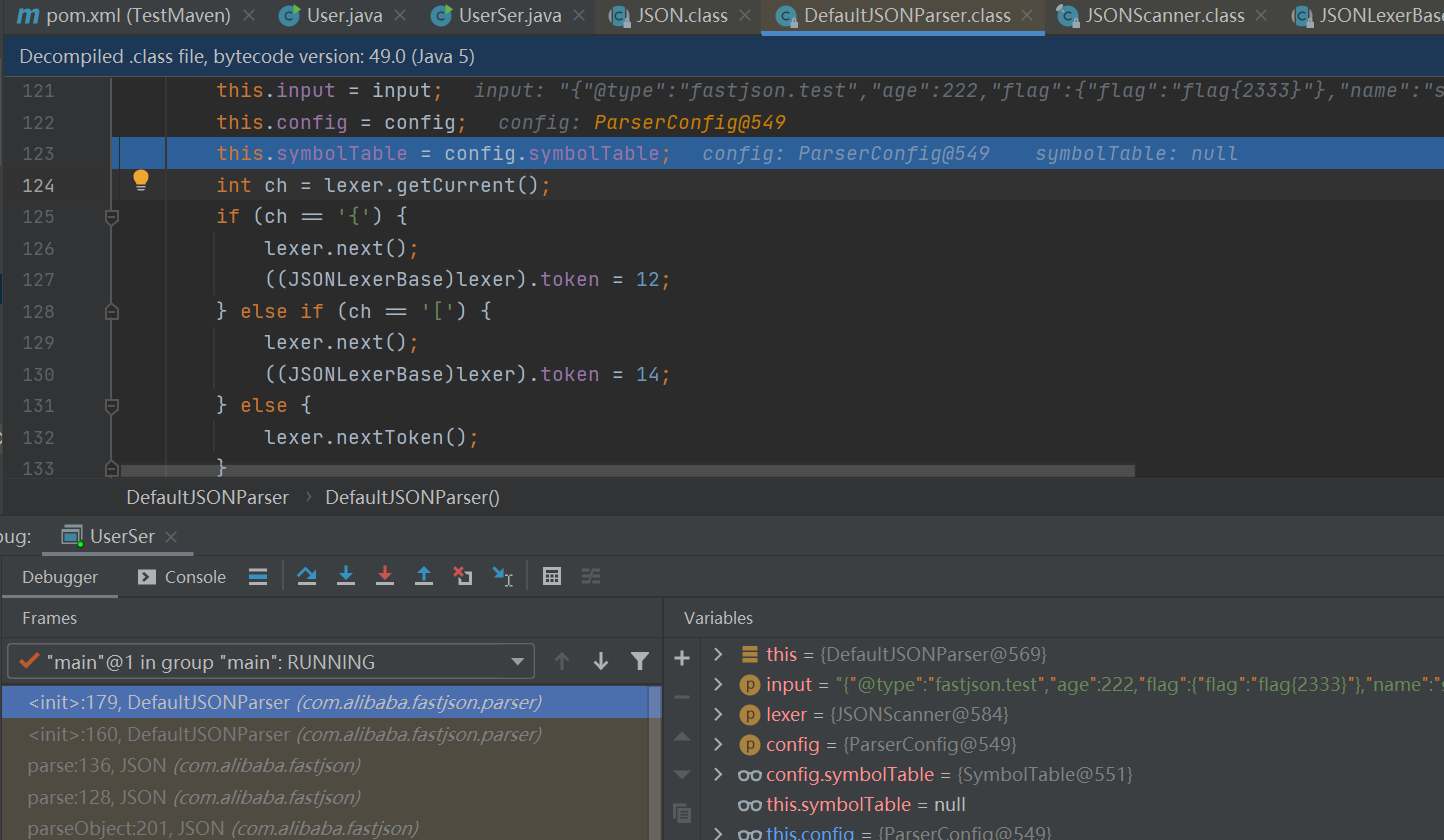Image resolution: width=1444 pixels, height=840 pixels.
Task: Expand the 'this' DefaultJSONParser variable
Action: click(x=717, y=654)
